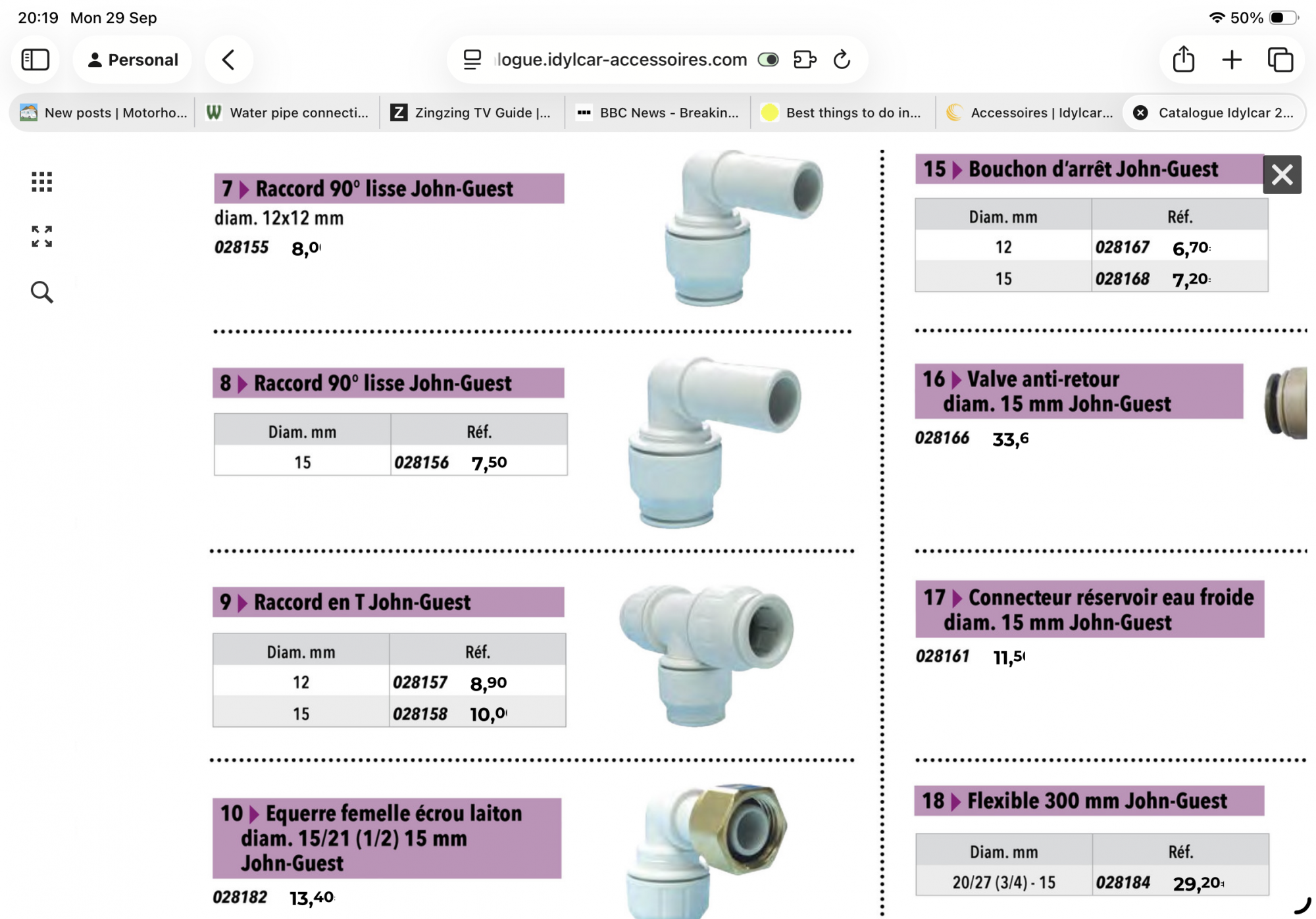Switch to BBC News tab

click(658, 112)
